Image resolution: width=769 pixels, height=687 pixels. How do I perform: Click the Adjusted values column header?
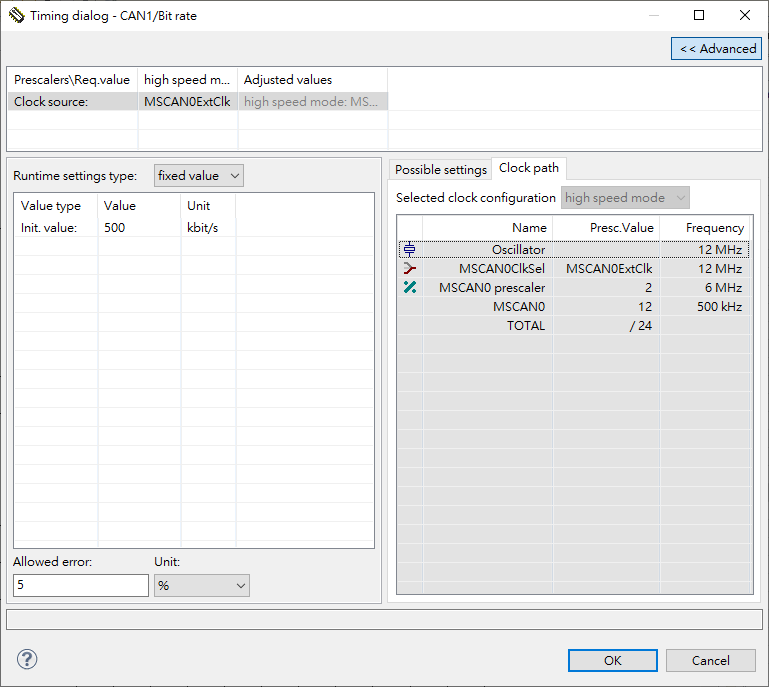point(312,79)
